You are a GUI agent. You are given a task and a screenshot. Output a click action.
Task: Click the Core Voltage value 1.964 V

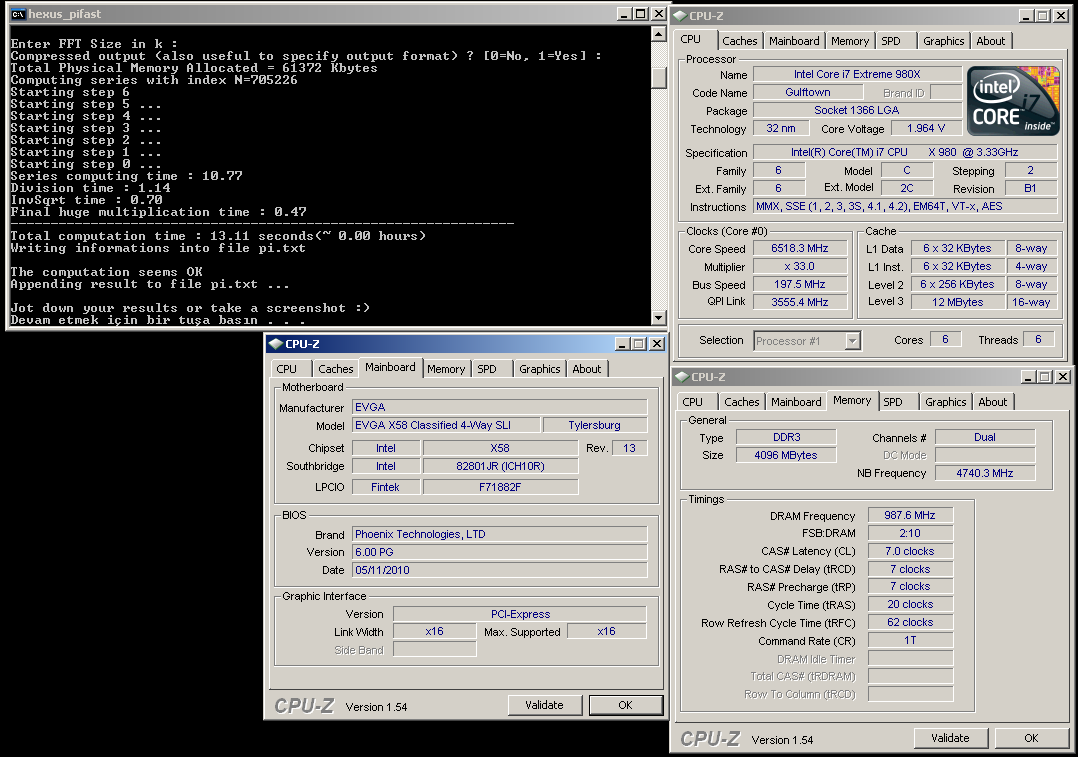(x=926, y=129)
